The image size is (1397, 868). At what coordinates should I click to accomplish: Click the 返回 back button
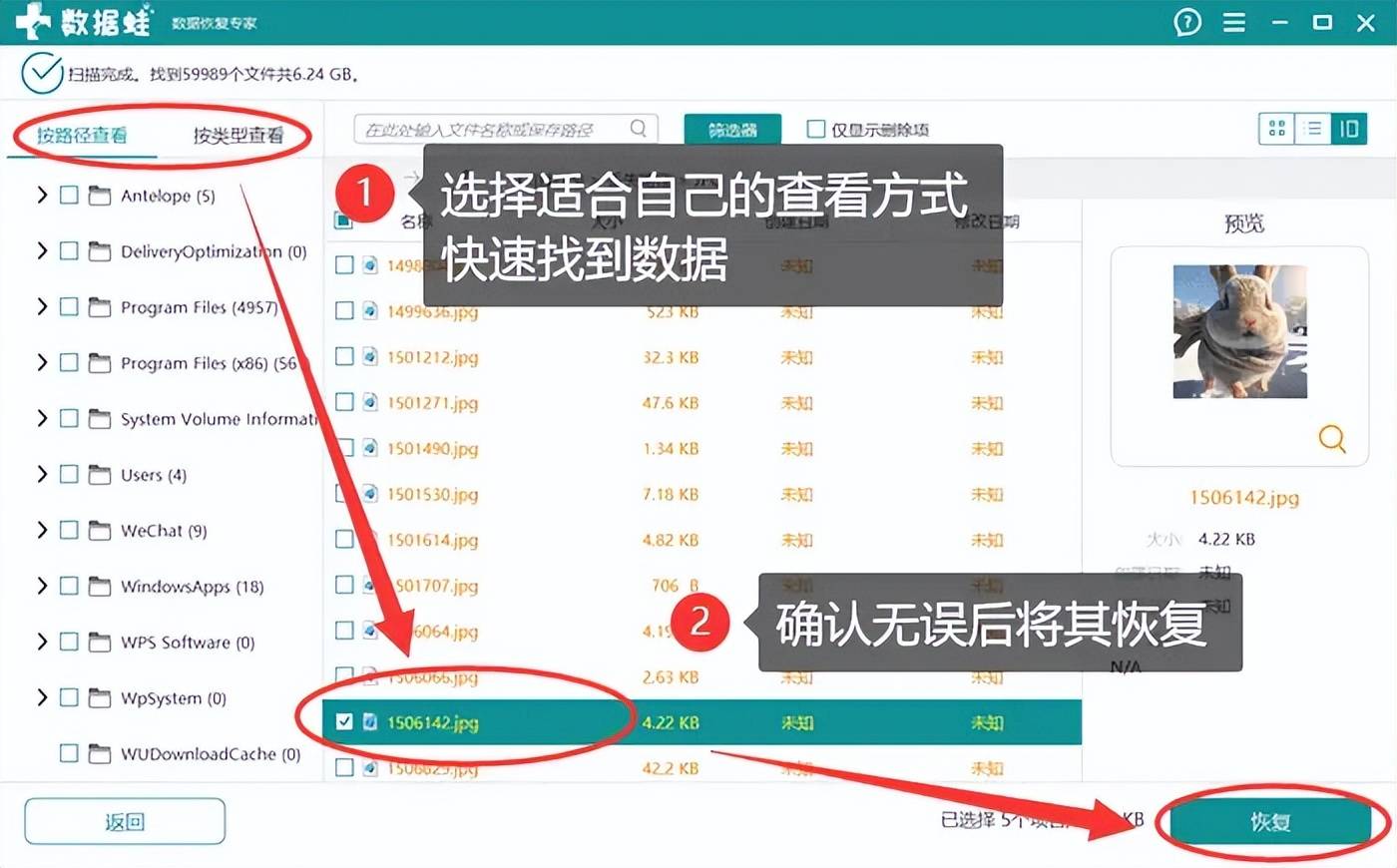point(125,822)
